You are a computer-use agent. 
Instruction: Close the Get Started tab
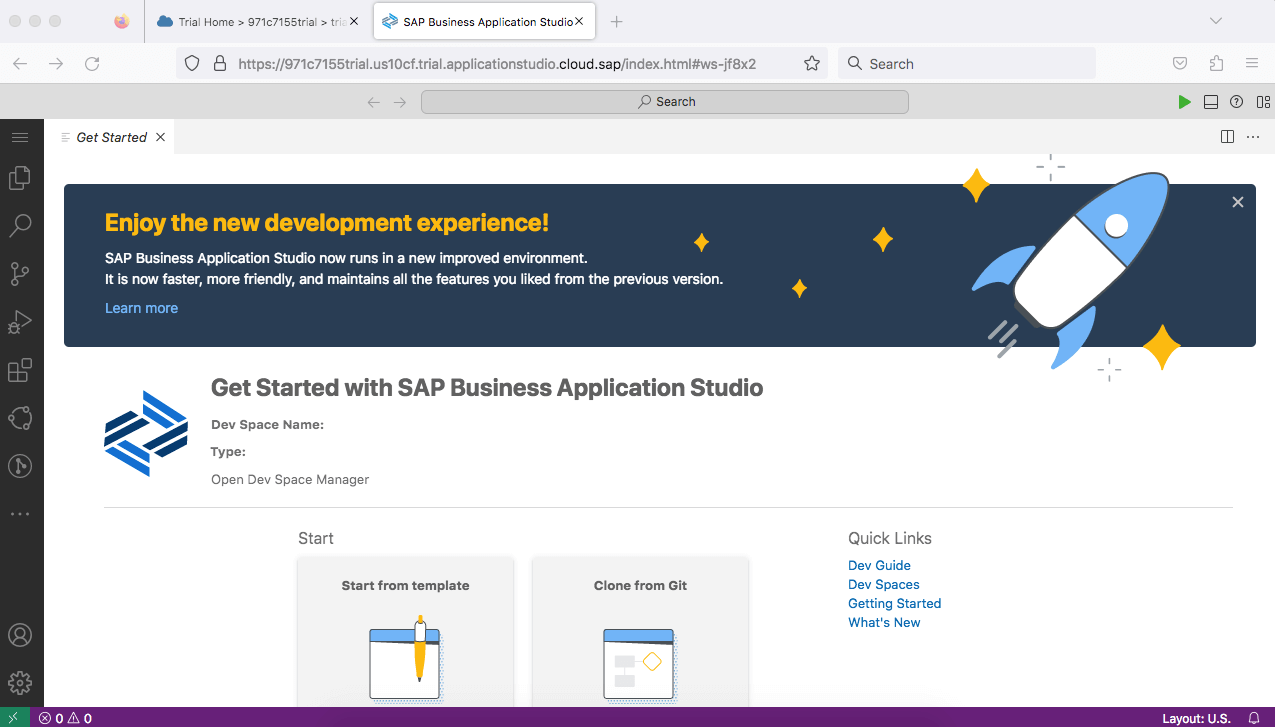click(x=160, y=137)
